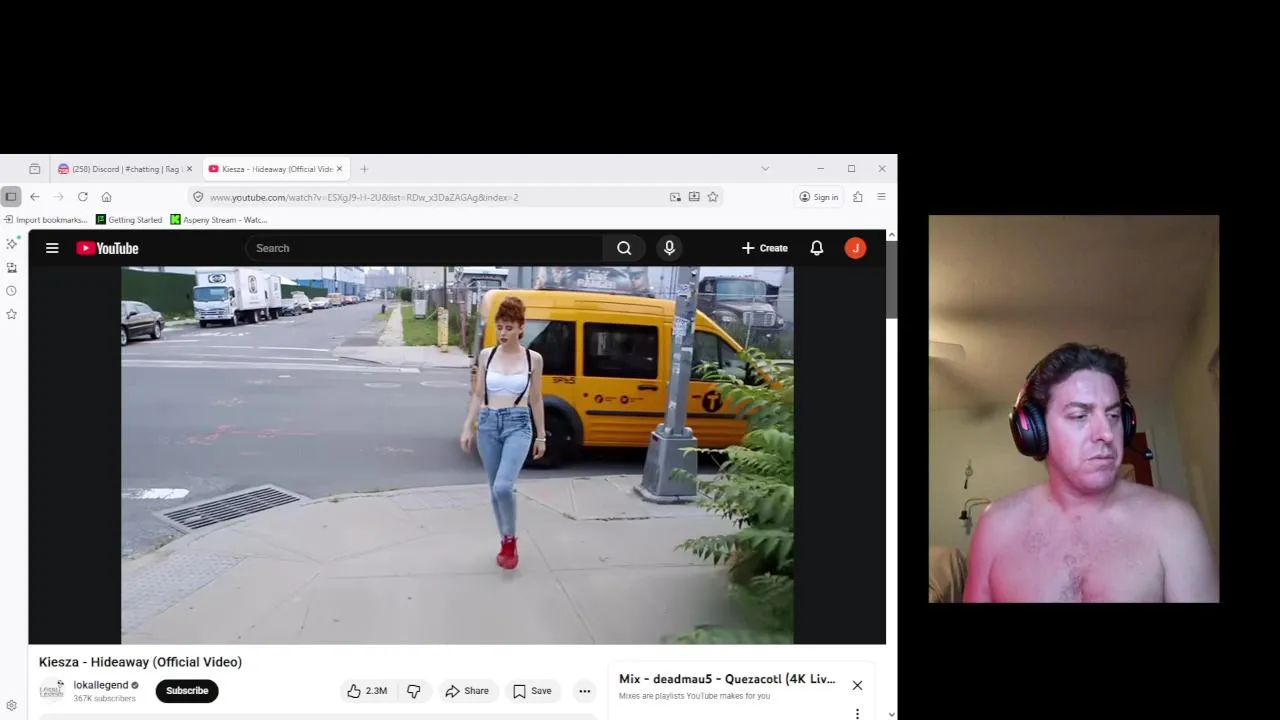Sign in to the browser account
Viewport: 1280px width, 720px height.
[x=819, y=197]
